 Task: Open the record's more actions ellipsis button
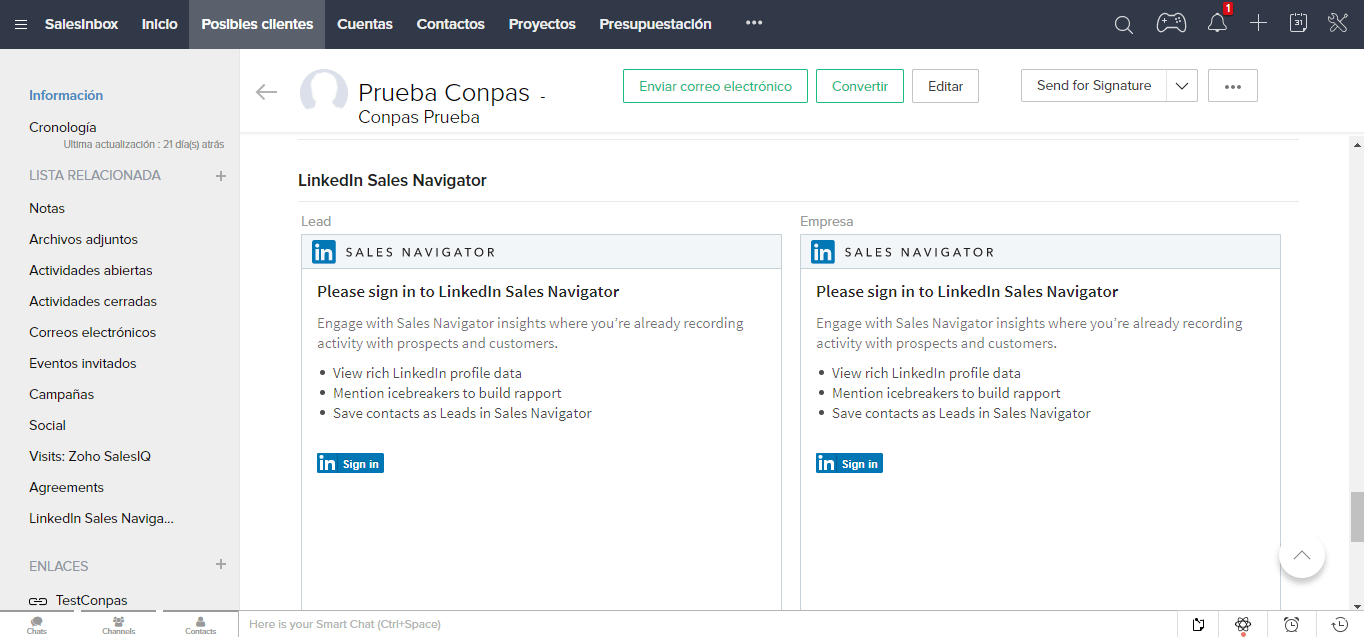(1233, 86)
